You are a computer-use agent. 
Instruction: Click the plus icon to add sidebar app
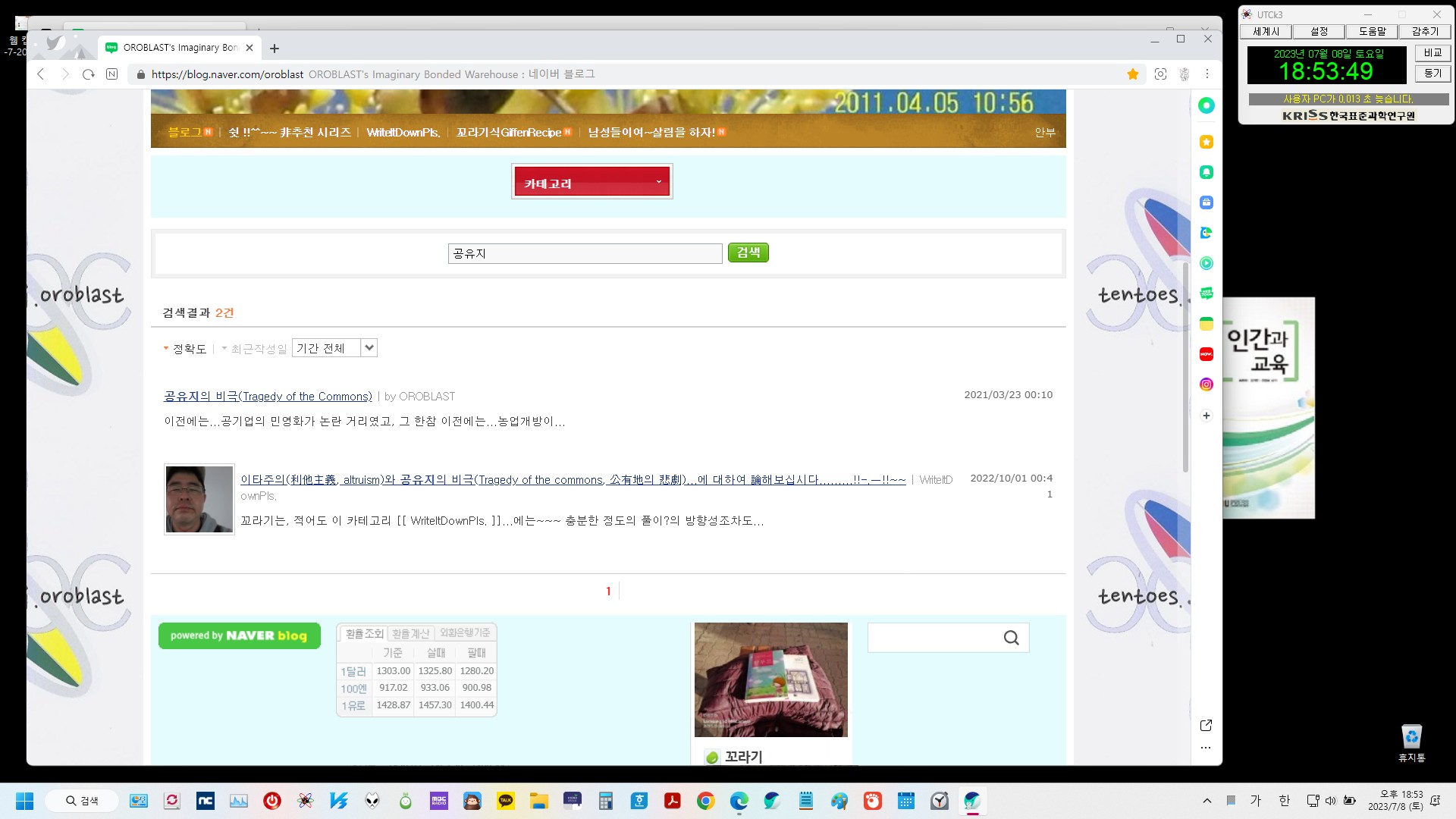coord(1206,416)
